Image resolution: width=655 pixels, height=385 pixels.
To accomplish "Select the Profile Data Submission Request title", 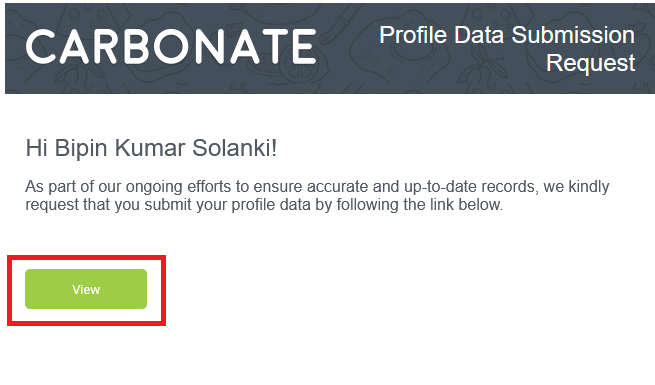I will point(507,48).
